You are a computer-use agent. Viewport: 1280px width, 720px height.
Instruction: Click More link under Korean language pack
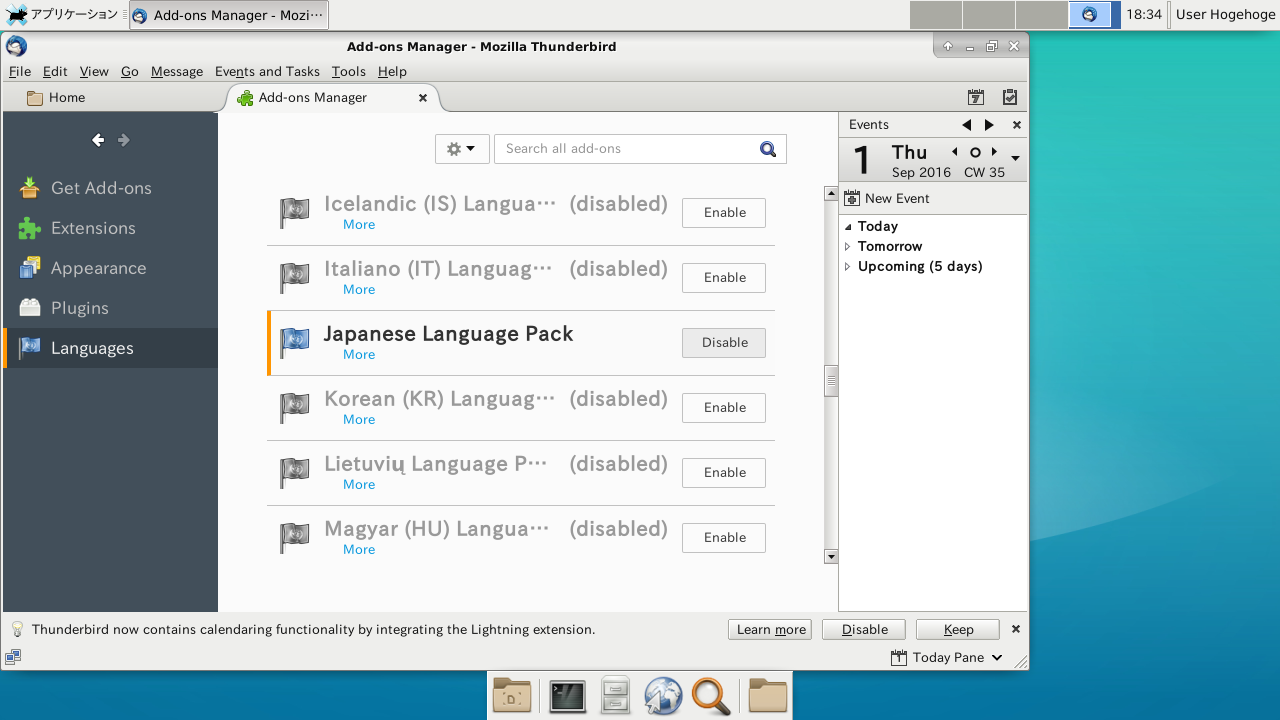coord(359,420)
